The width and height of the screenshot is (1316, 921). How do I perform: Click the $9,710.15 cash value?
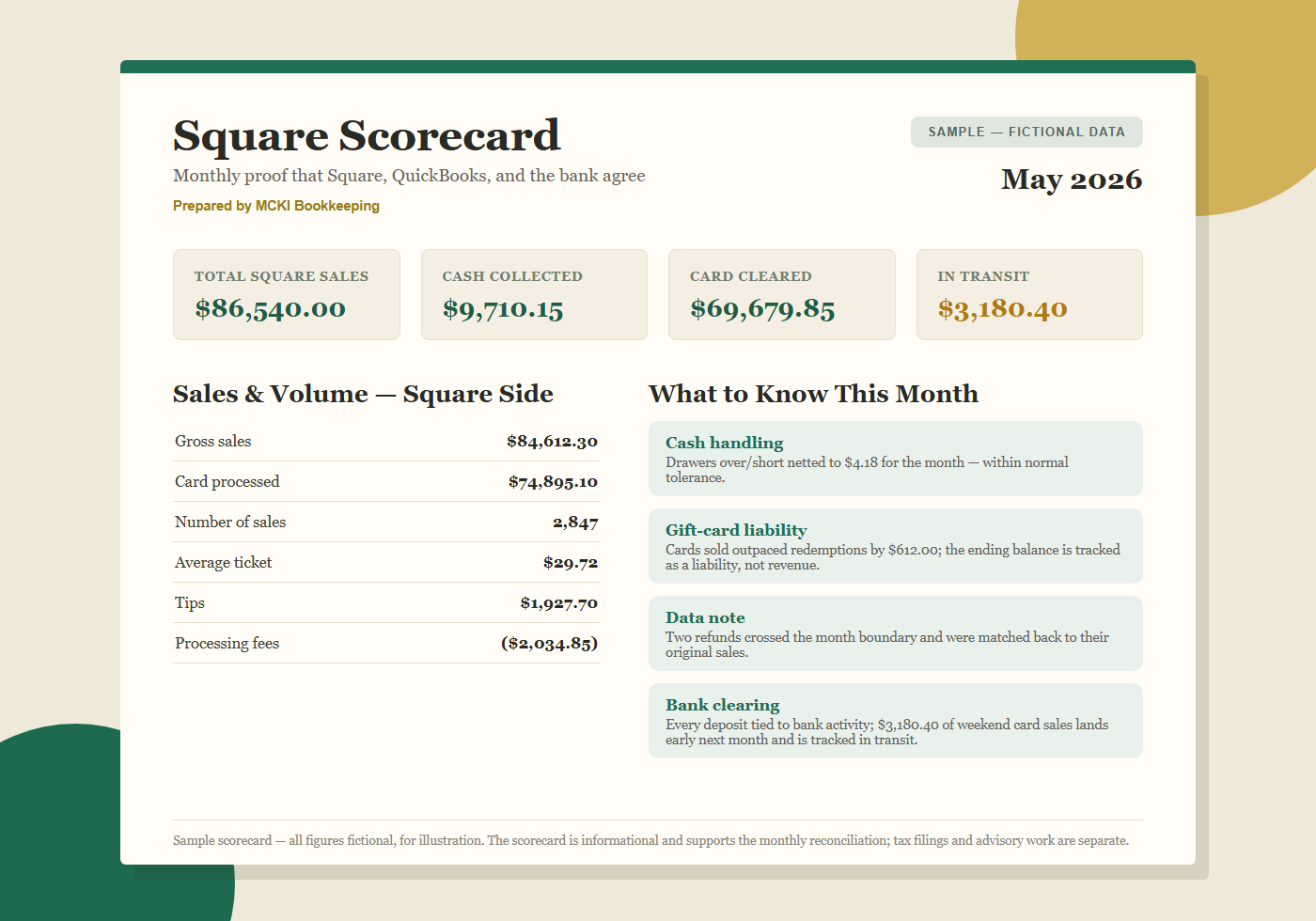(503, 308)
